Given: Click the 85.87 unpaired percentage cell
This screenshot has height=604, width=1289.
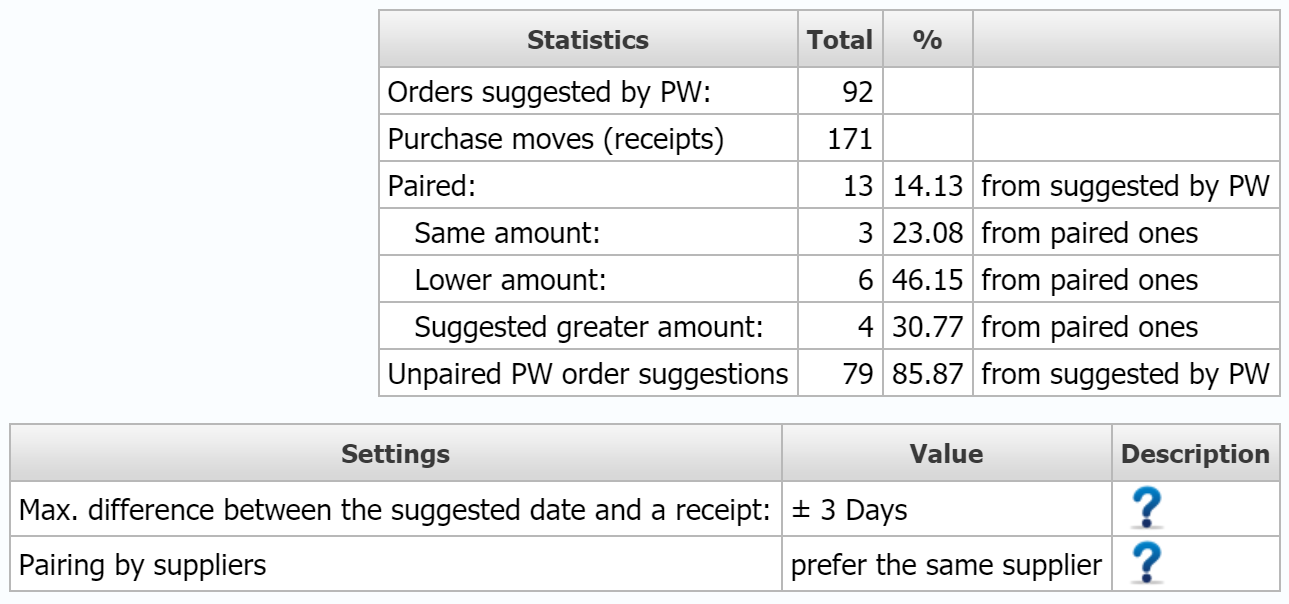Looking at the screenshot, I should coord(927,374).
